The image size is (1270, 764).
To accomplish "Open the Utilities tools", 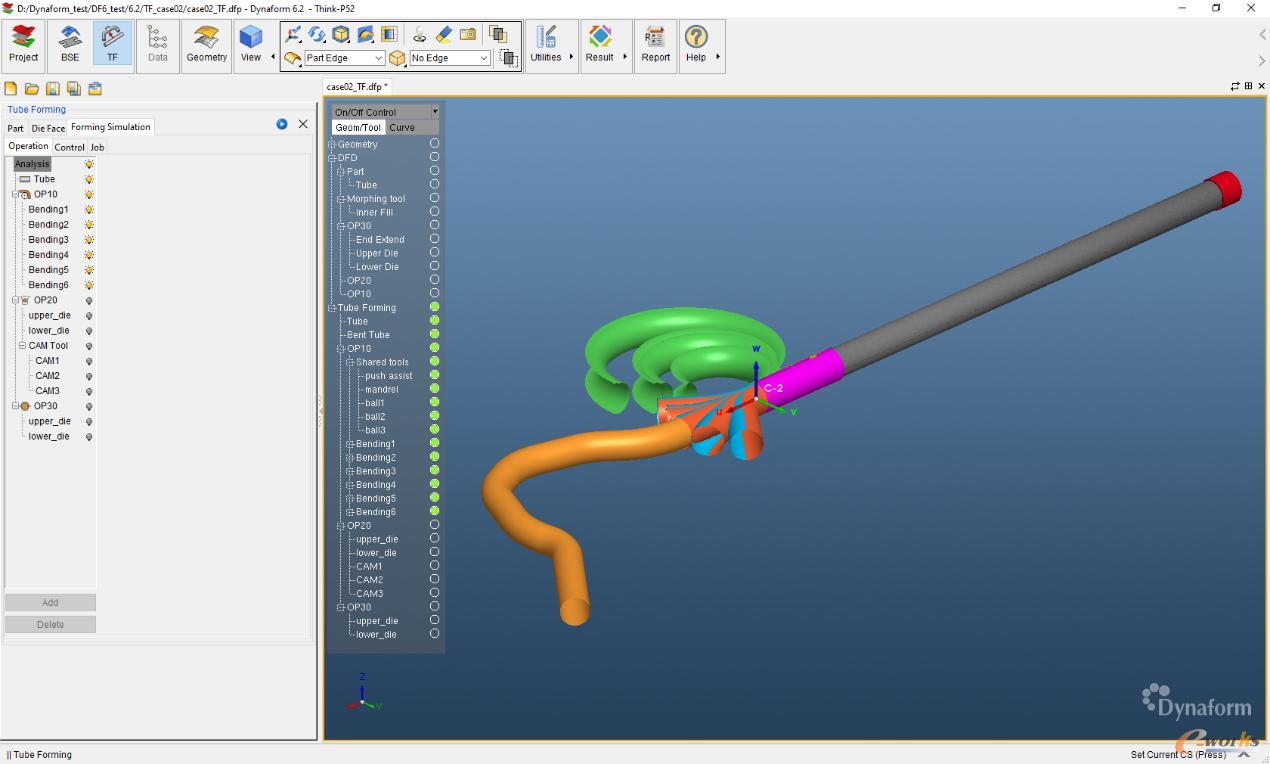I will pos(546,44).
